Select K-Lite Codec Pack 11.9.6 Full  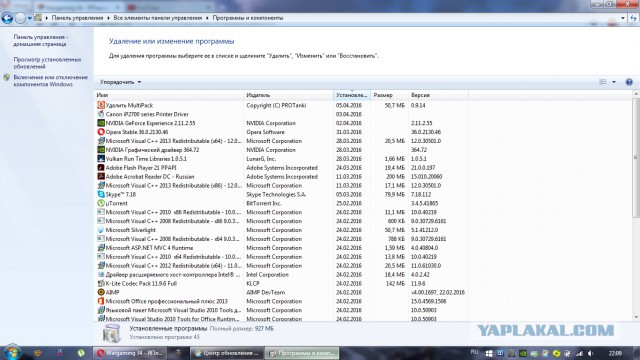[x=281, y=283]
